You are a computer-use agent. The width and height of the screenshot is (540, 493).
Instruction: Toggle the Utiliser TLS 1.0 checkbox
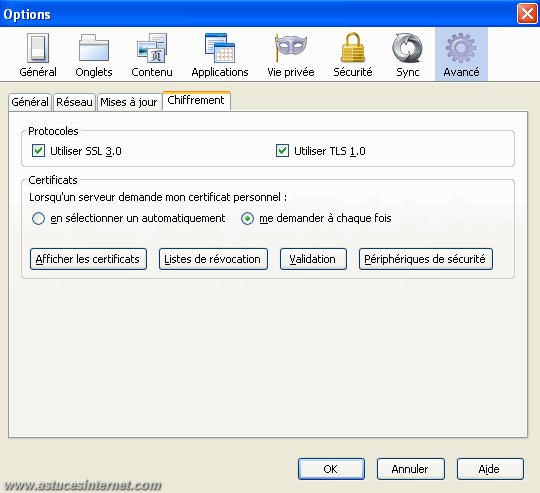pyautogui.click(x=282, y=151)
